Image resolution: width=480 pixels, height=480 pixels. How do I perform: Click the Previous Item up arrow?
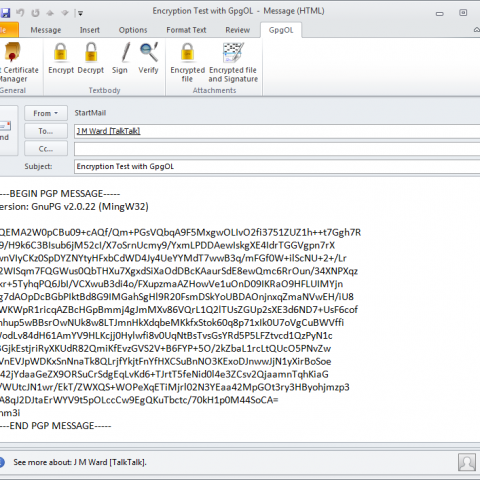click(50, 13)
